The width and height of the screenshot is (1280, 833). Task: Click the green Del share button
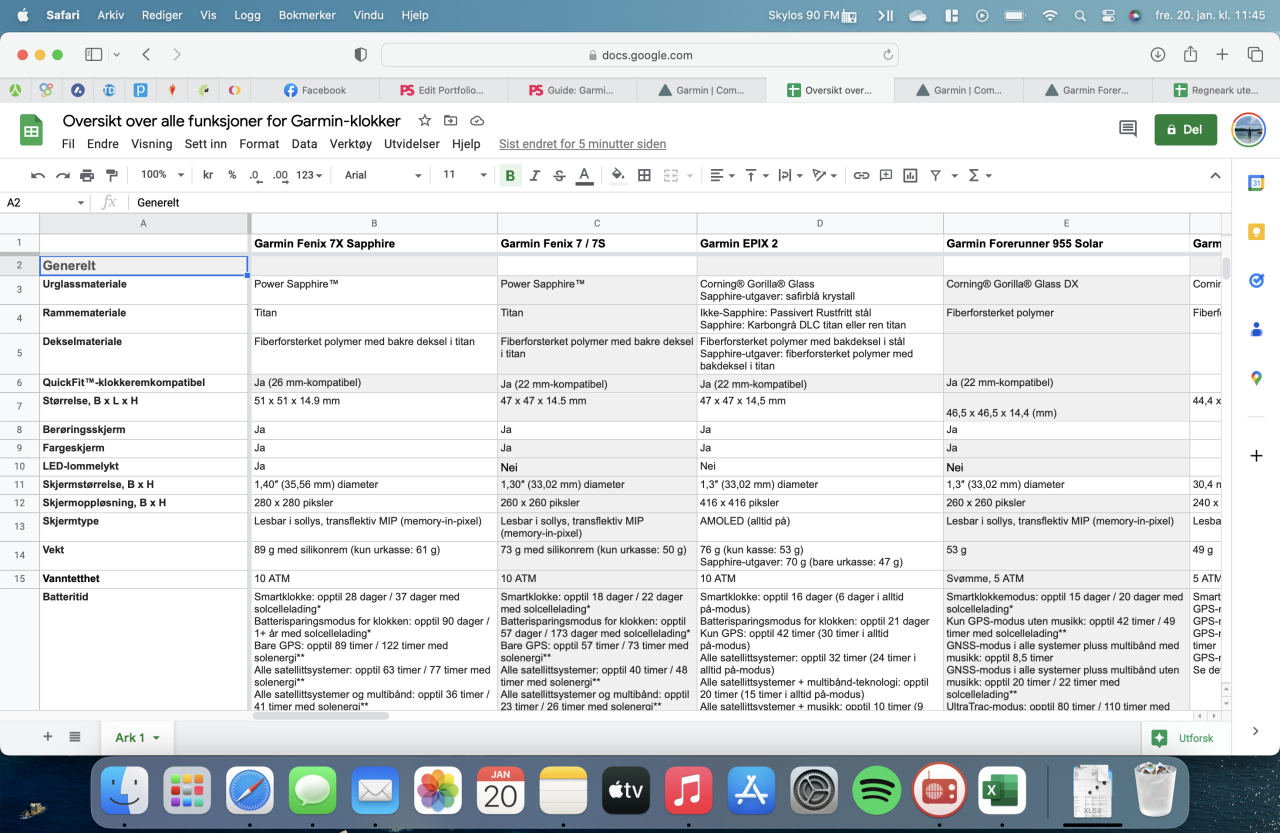(1185, 129)
